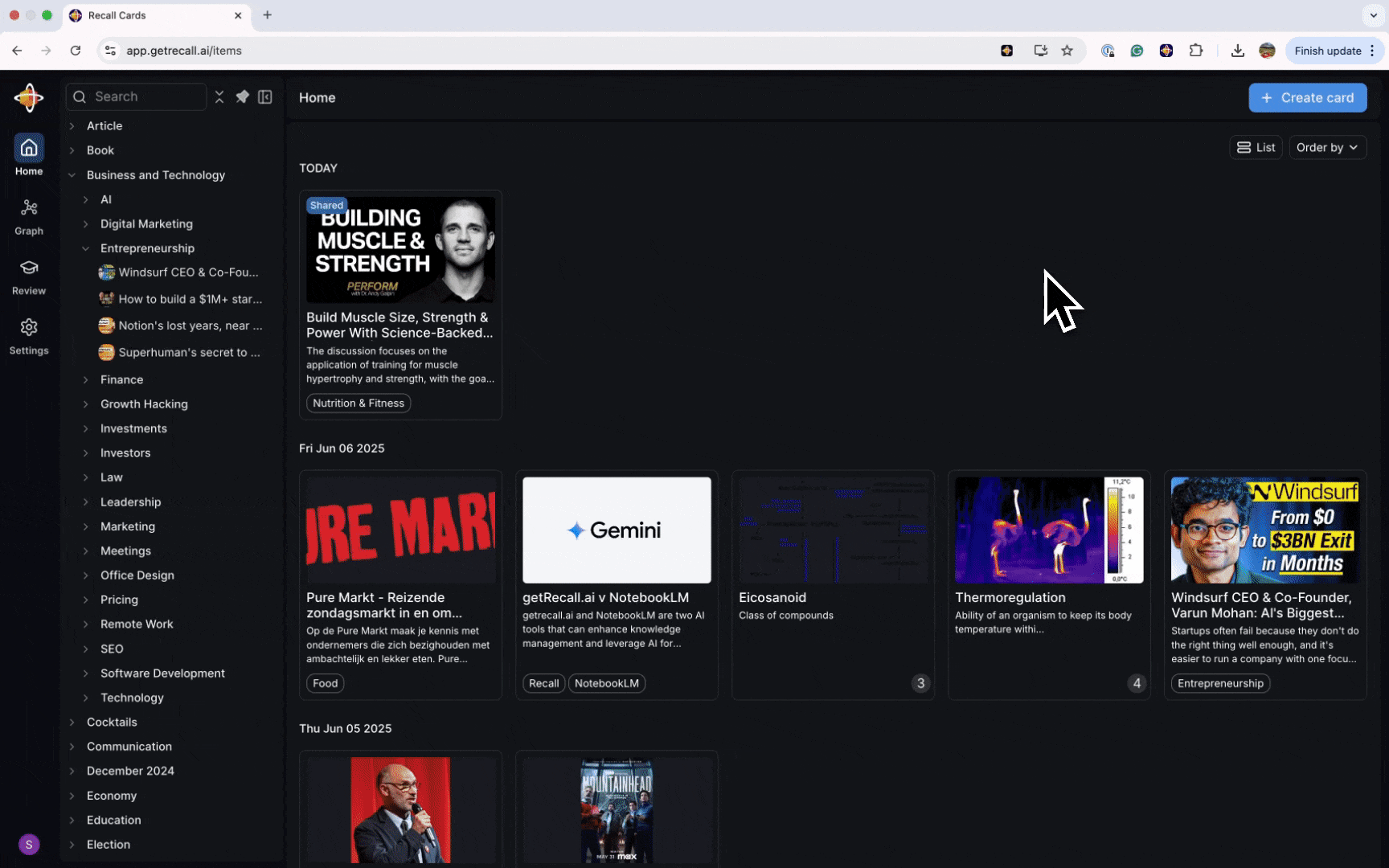Screen dimensions: 1389x868
Task: Collapse the Entrepreneurship folder
Action: 86,248
